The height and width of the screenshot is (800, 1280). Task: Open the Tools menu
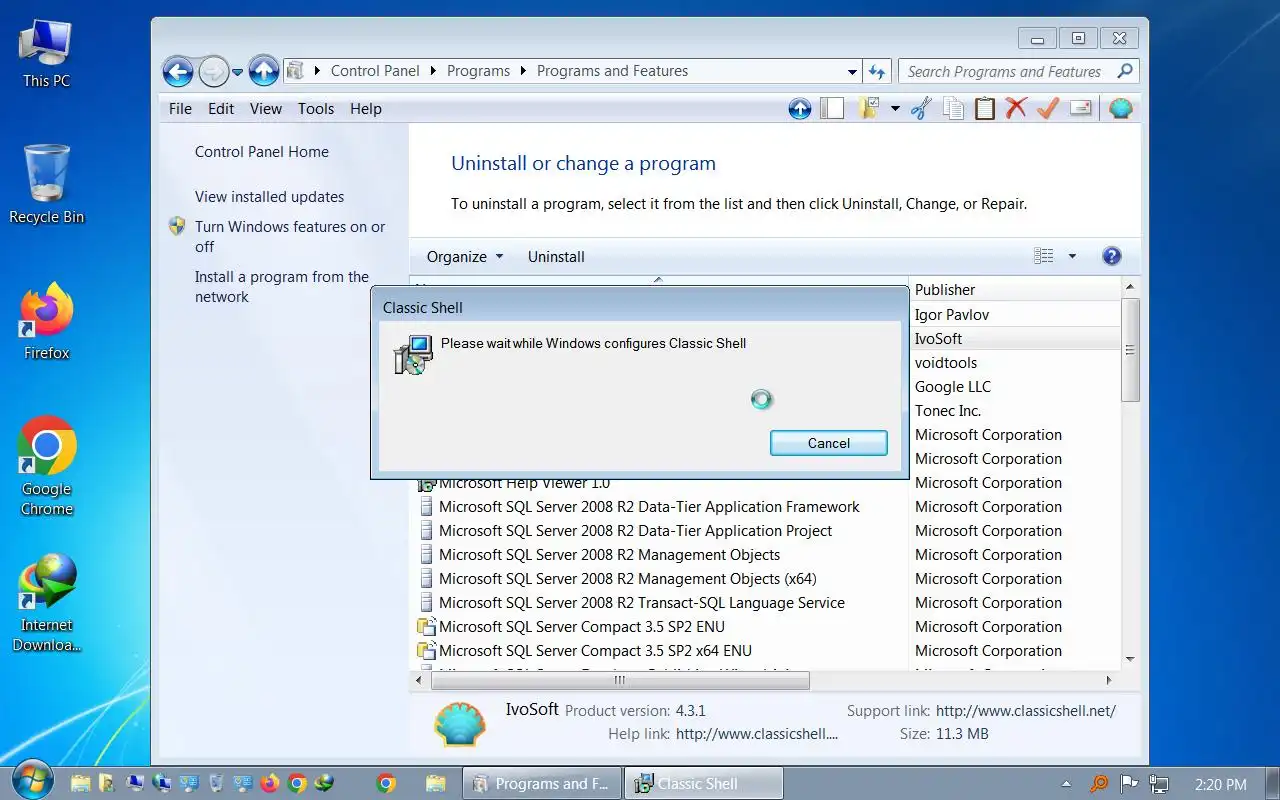click(x=316, y=109)
